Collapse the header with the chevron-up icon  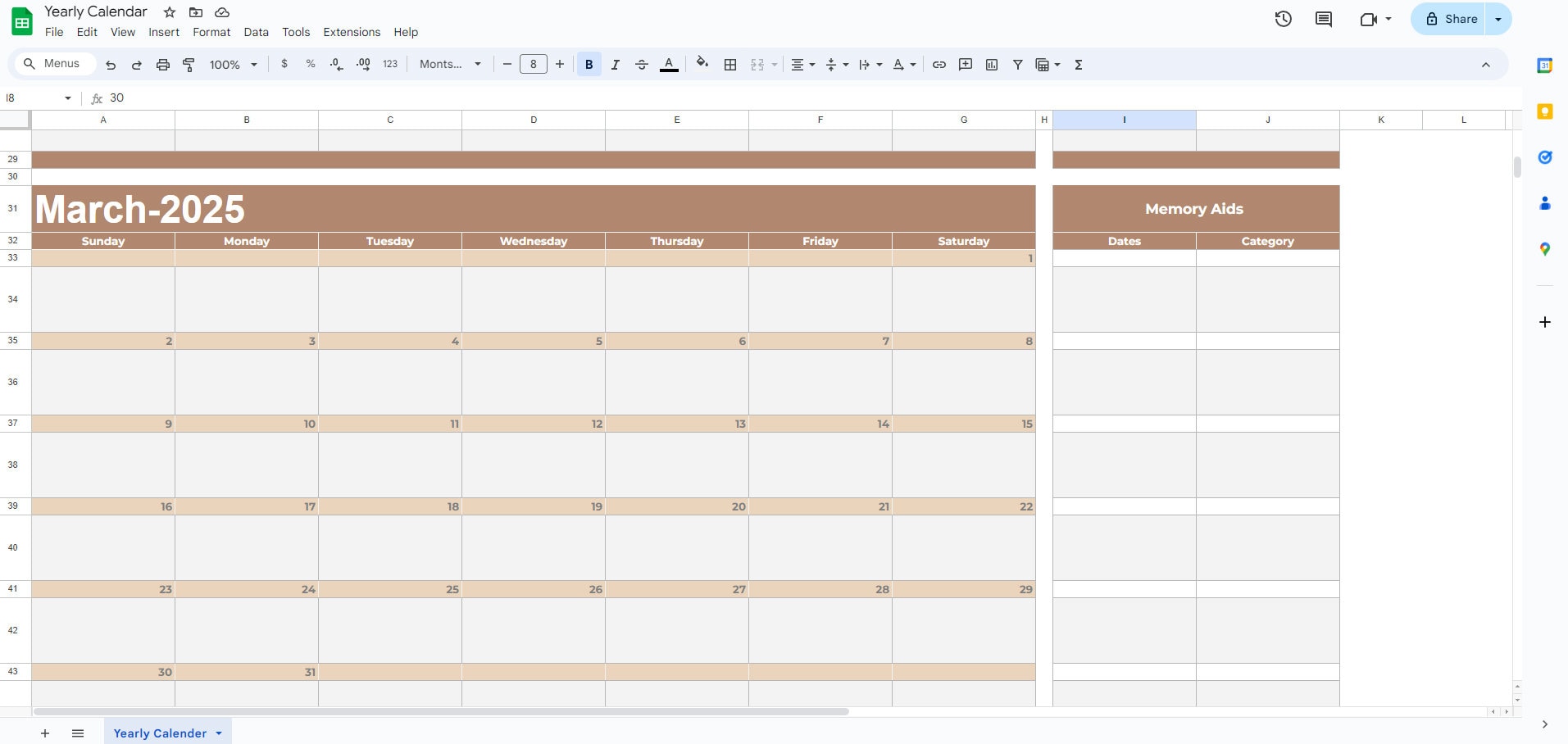(1485, 65)
